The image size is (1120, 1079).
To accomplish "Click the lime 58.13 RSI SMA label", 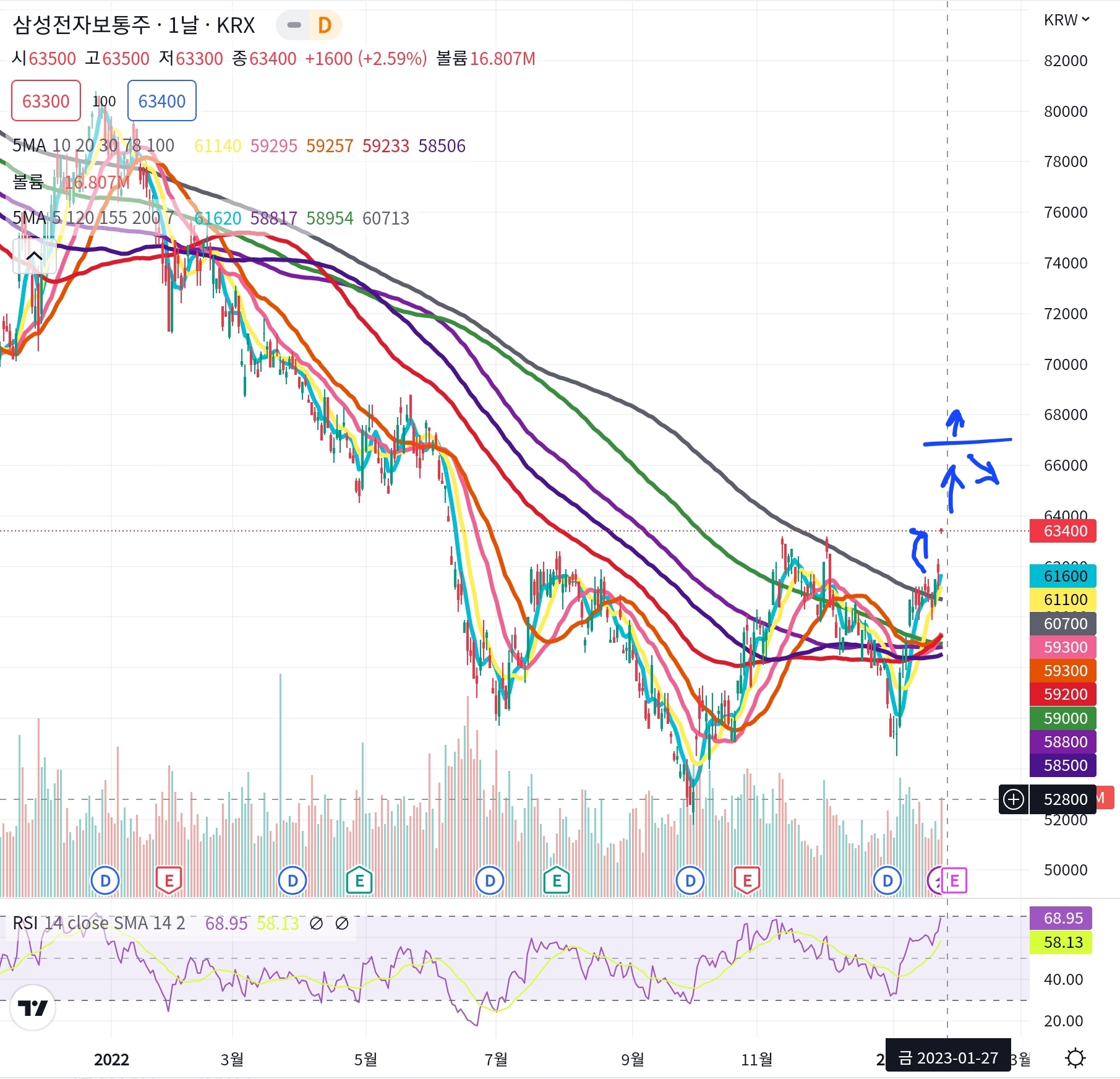I will tap(1061, 942).
